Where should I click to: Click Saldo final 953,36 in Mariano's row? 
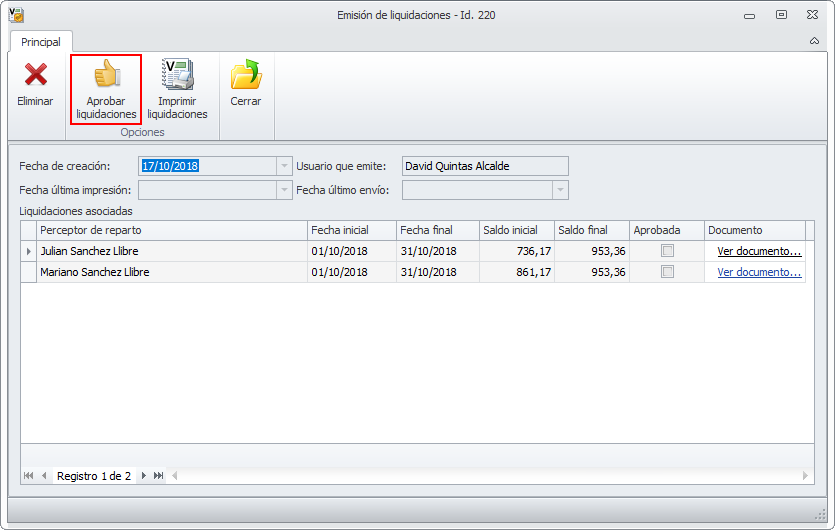click(x=592, y=272)
